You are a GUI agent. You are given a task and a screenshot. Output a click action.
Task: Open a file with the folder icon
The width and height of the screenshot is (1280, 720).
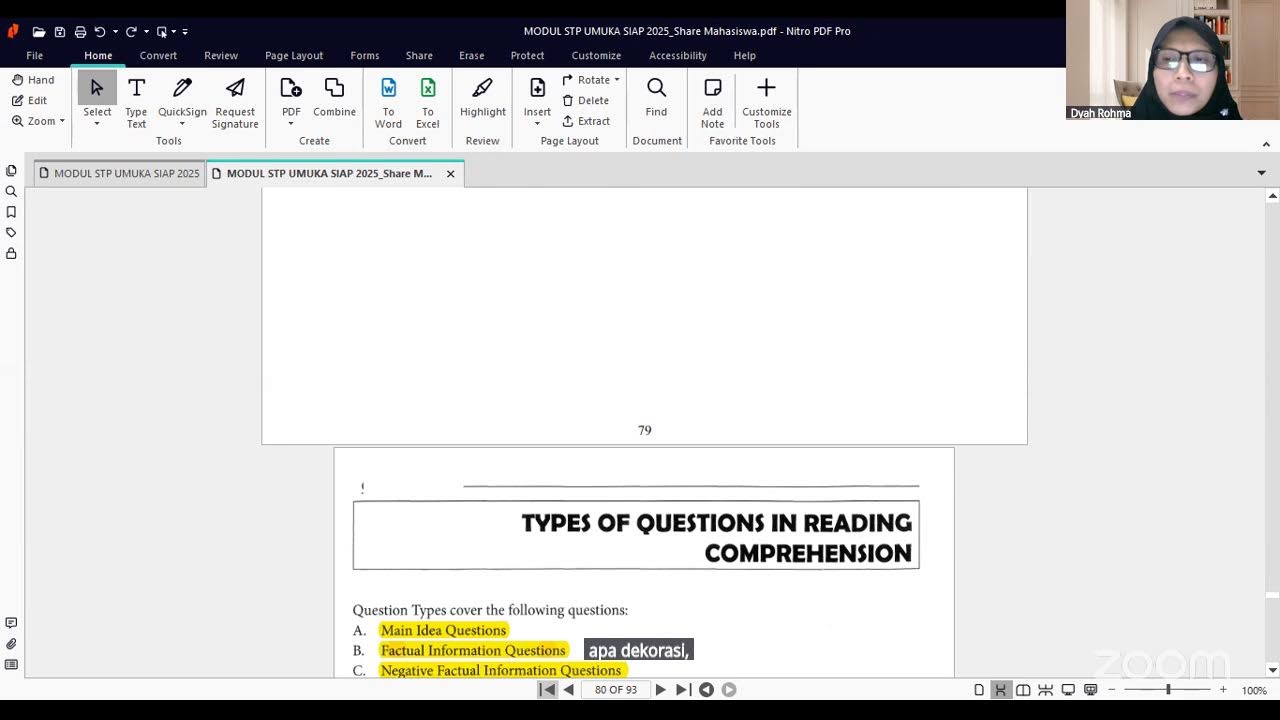[x=39, y=32]
